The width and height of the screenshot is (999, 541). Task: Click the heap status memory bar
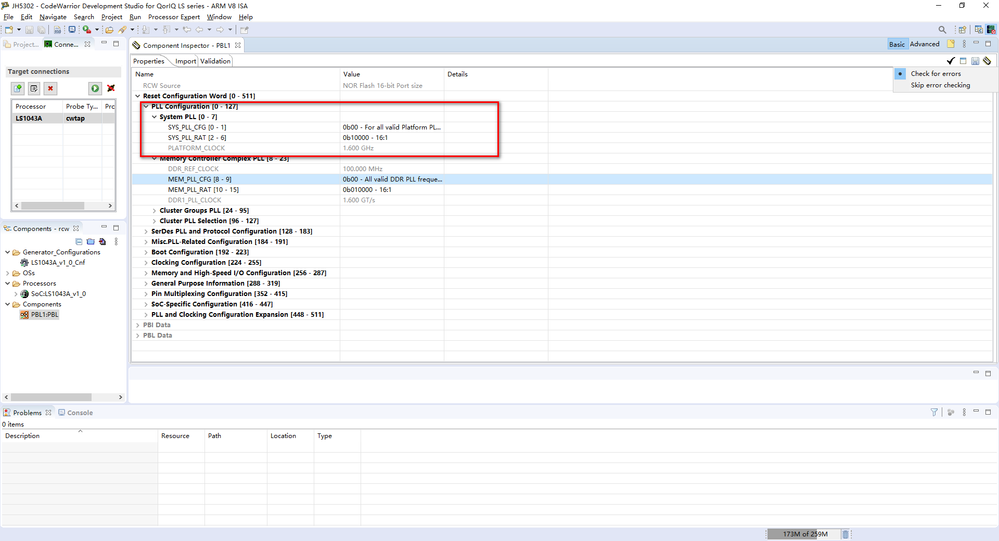click(805, 534)
